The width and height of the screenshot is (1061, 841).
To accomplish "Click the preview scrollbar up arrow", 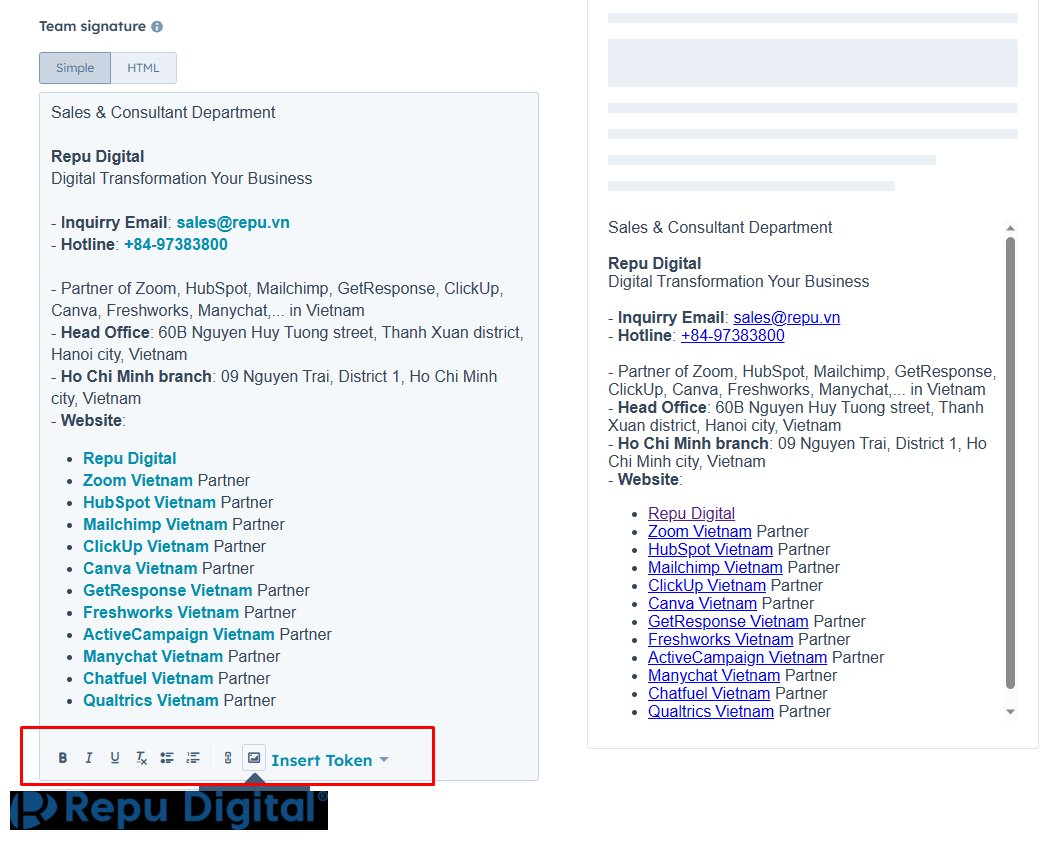I will point(1010,228).
